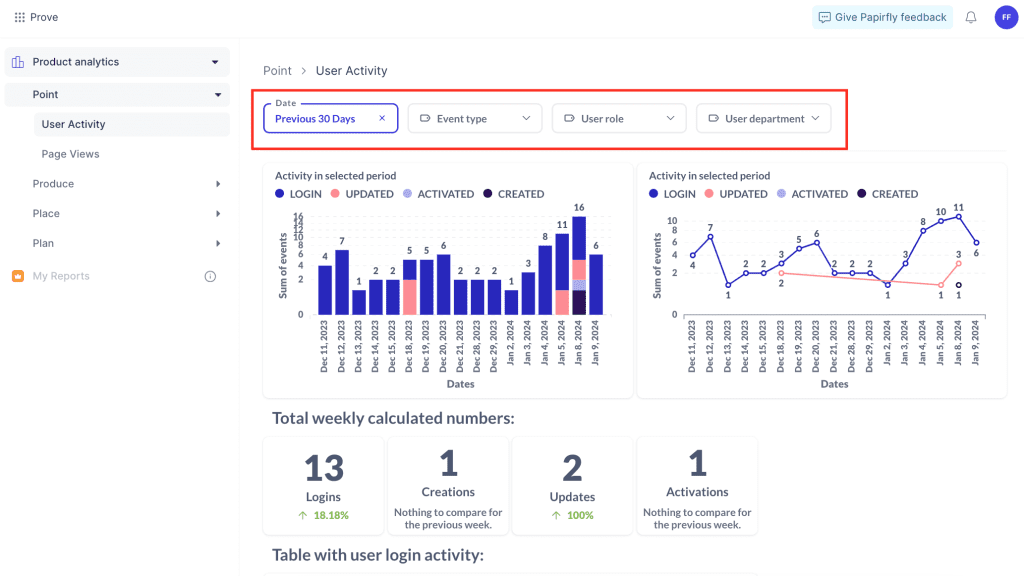1024x576 pixels.
Task: Click the Point breadcrumb link
Action: 278,71
